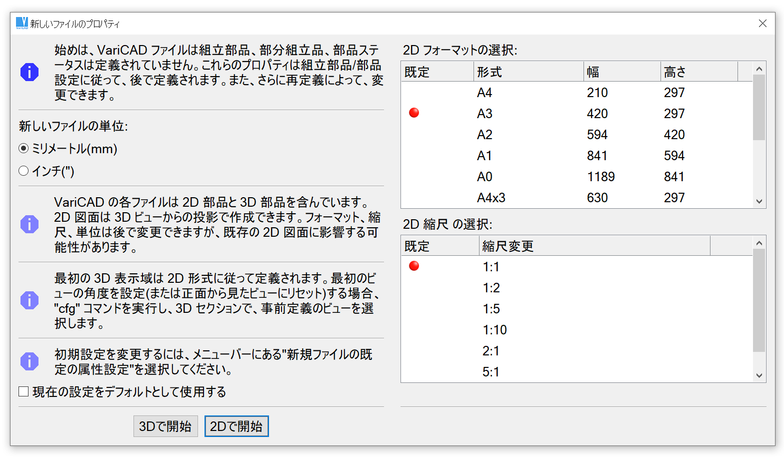Viewport: 784px width, 458px height.
Task: Select the インチ(") unit radio button
Action: coord(24,171)
